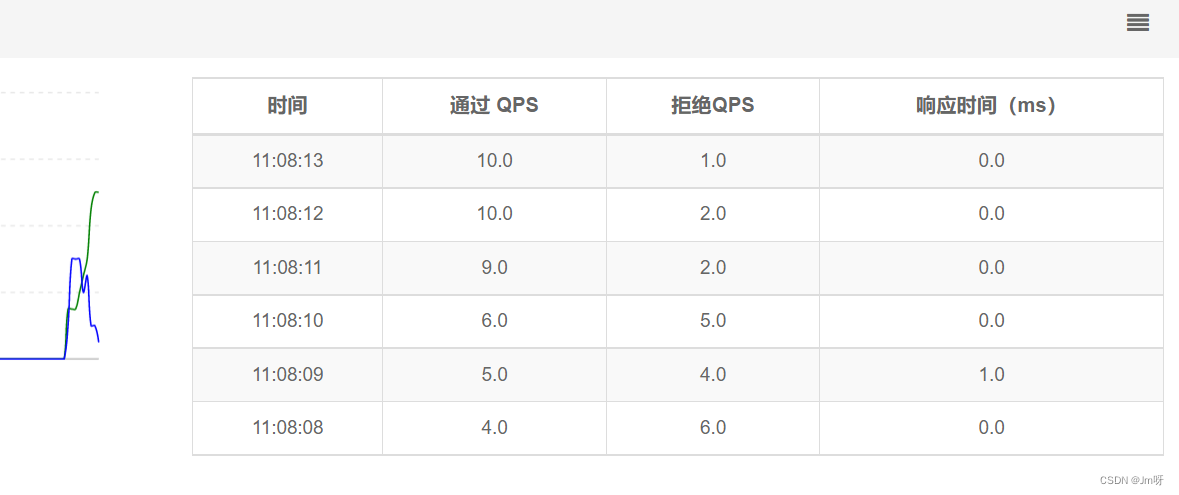The image size is (1179, 495).
Task: Select the 11:08:08 time cell
Action: tap(287, 427)
